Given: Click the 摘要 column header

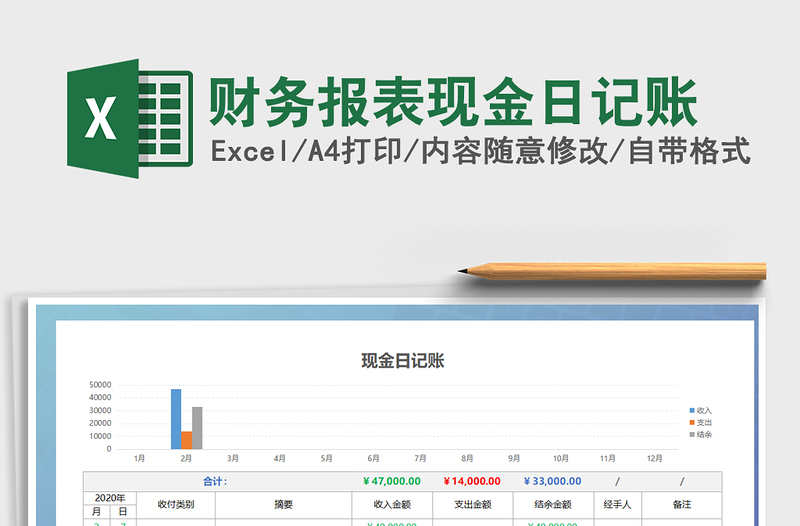Looking at the screenshot, I should tap(283, 505).
